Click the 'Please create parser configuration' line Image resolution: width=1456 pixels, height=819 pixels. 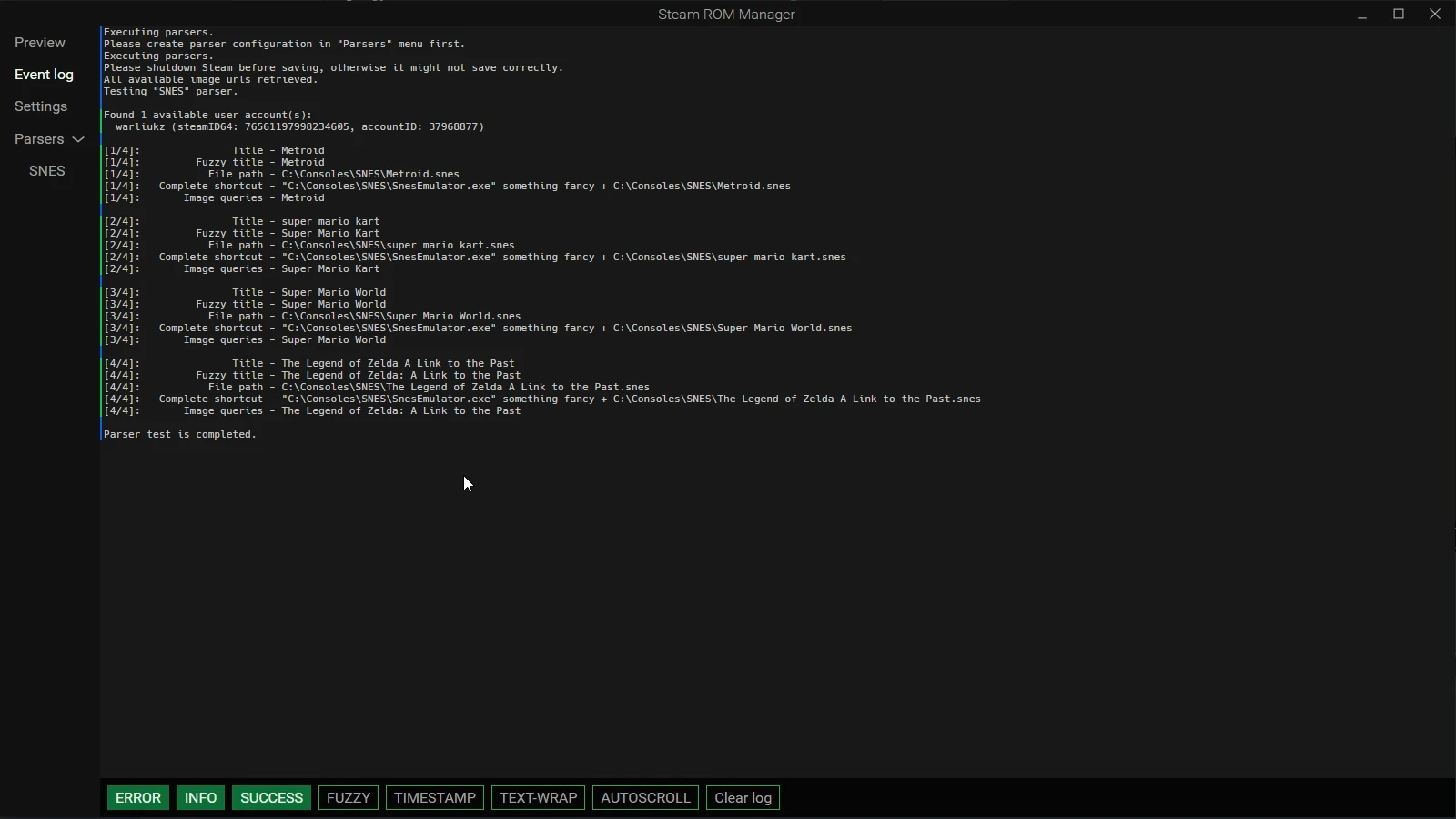pos(284,44)
